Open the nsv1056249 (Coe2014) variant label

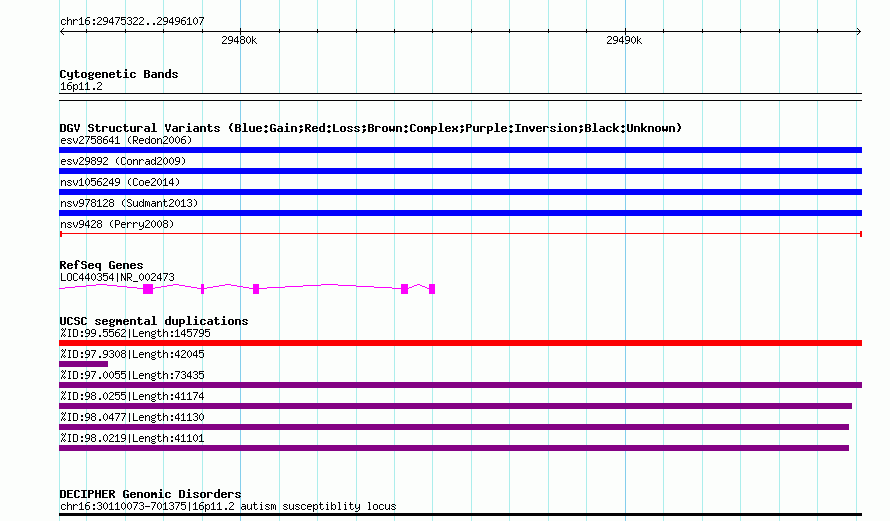point(120,182)
